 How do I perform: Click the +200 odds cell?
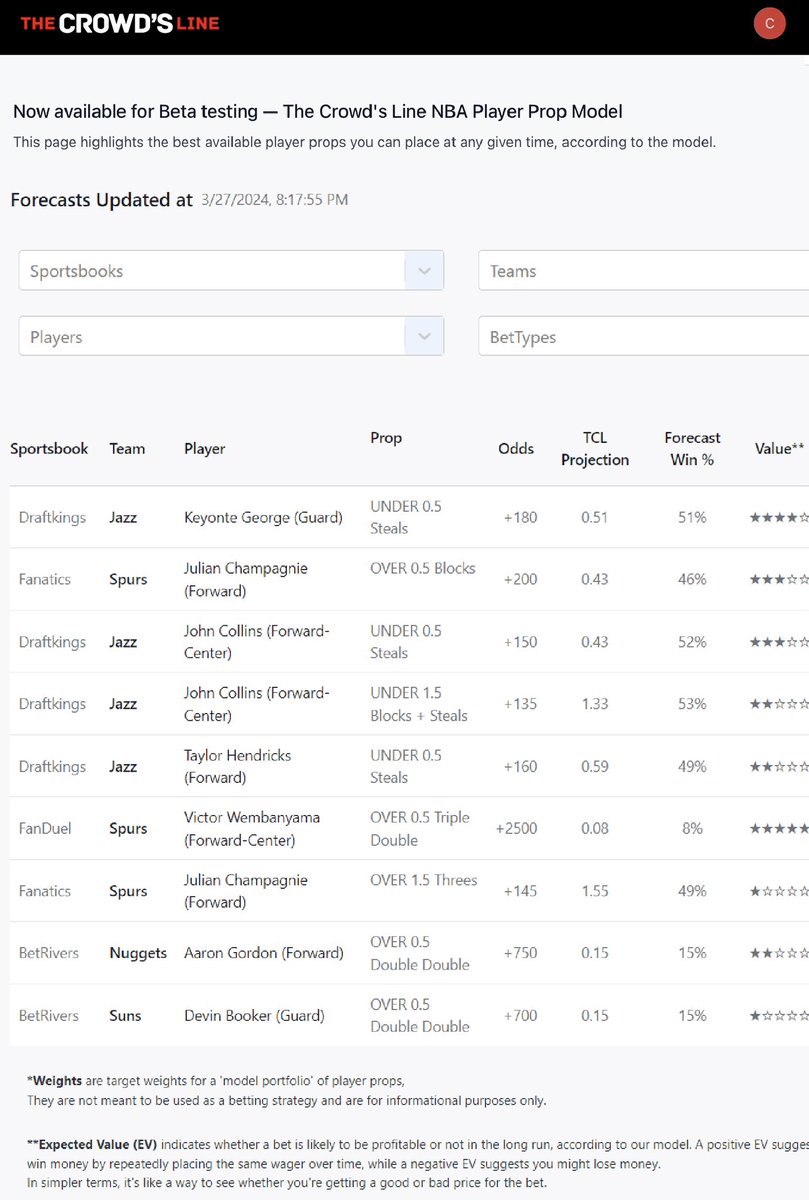pos(520,579)
